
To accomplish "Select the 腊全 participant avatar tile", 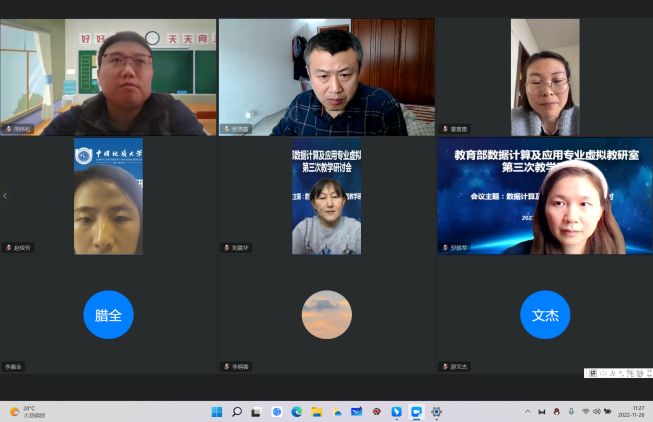I will [x=108, y=315].
